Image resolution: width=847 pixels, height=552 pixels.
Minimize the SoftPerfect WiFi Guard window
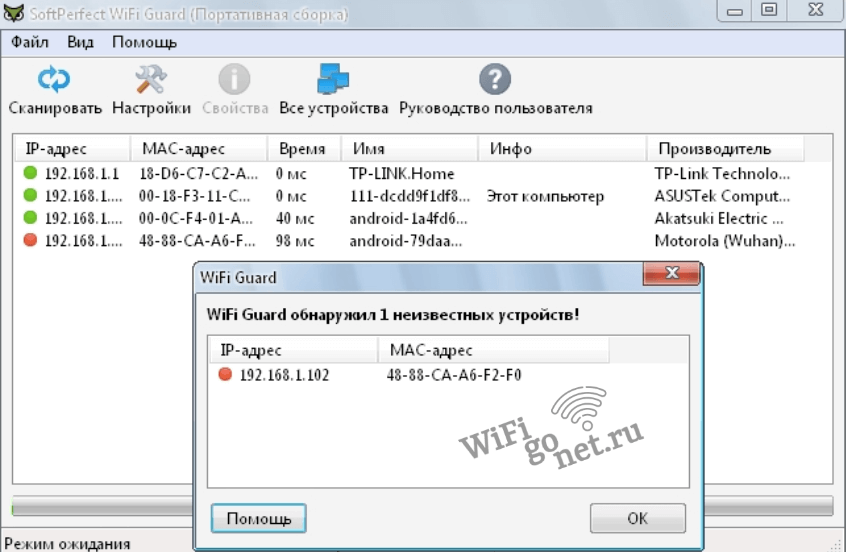coord(735,11)
